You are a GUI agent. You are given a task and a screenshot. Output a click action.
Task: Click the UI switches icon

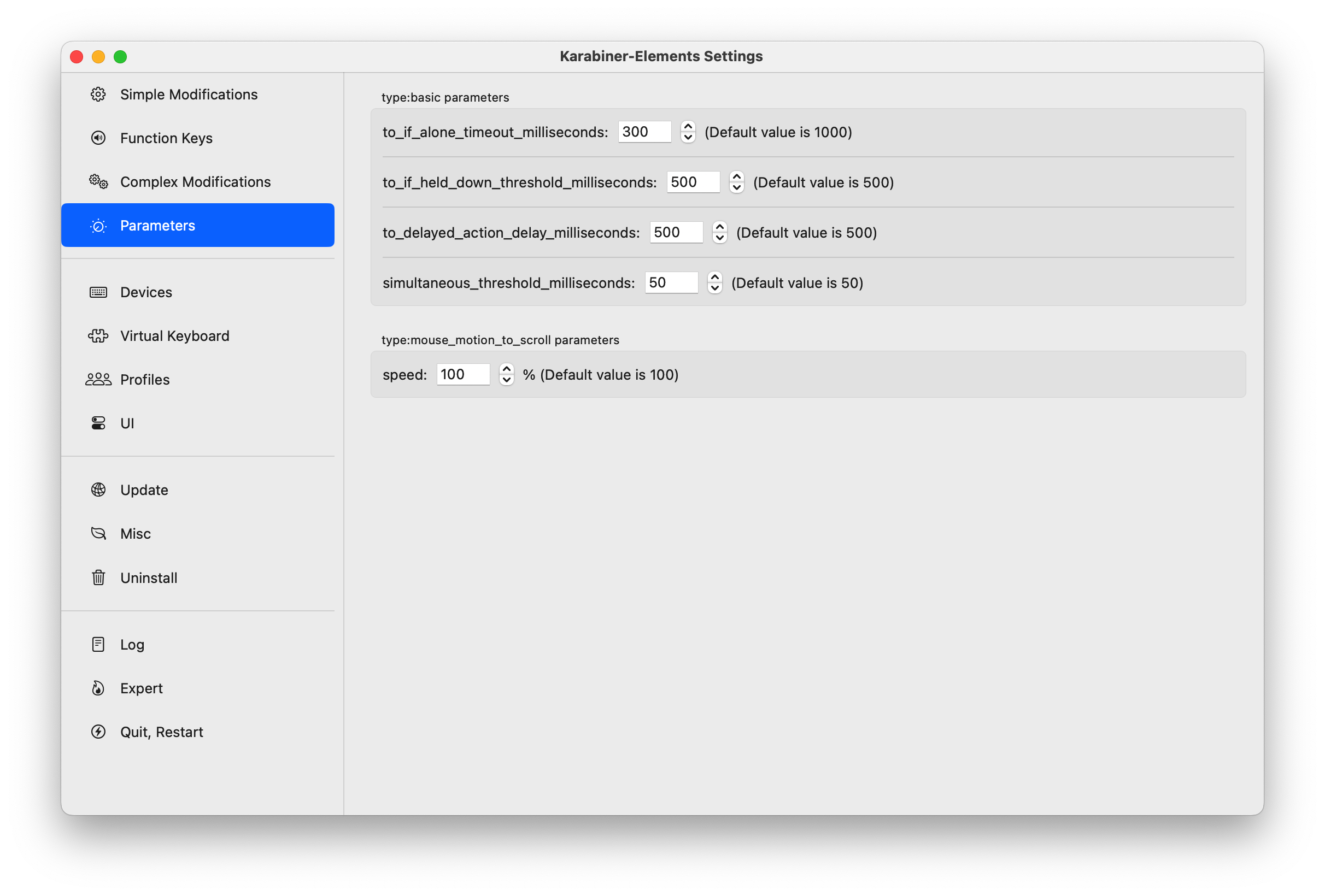tap(98, 423)
